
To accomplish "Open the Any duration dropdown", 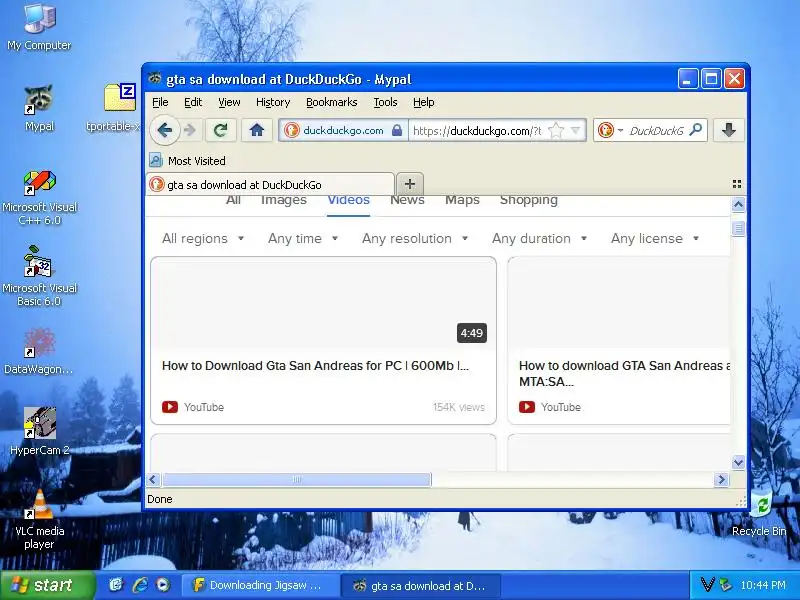I will click(539, 238).
